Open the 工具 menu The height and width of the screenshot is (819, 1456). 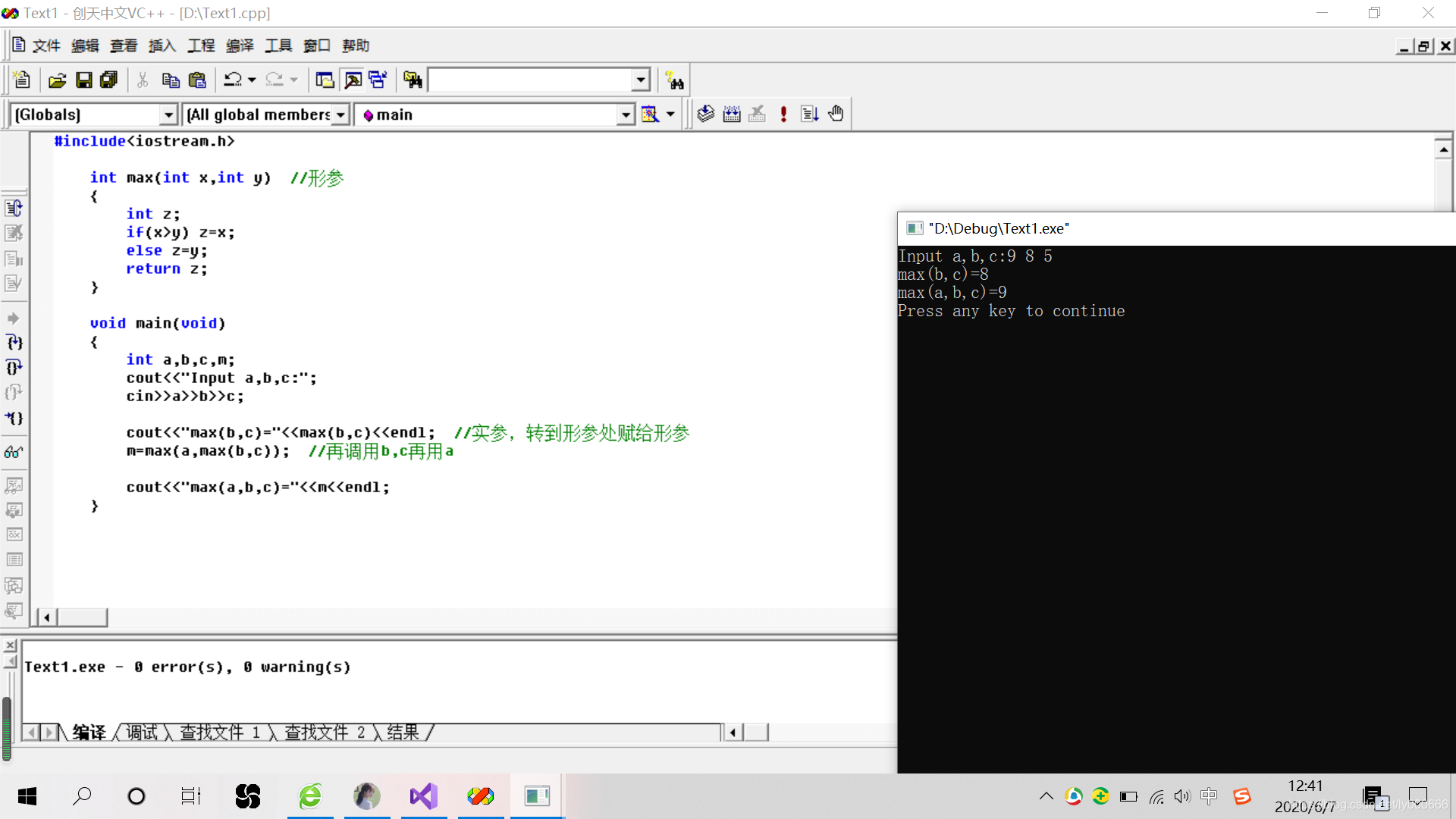click(x=278, y=45)
